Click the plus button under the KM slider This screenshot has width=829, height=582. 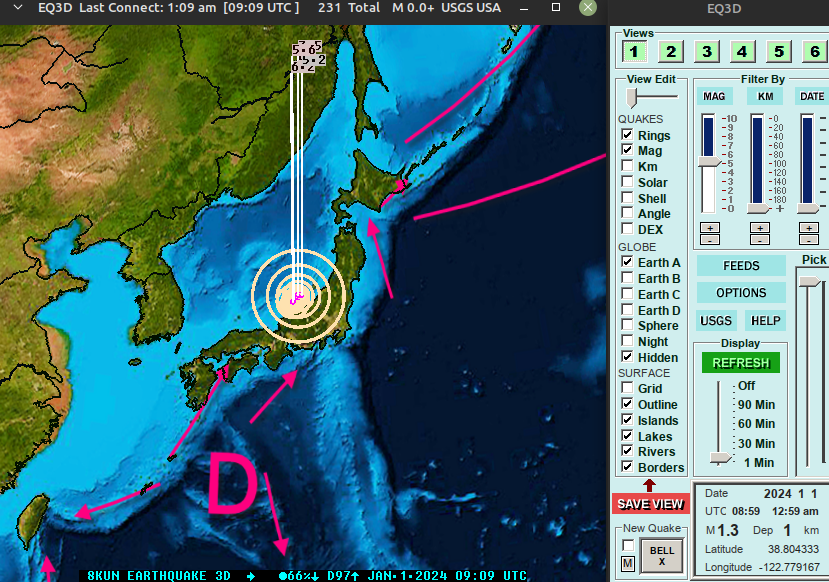760,228
